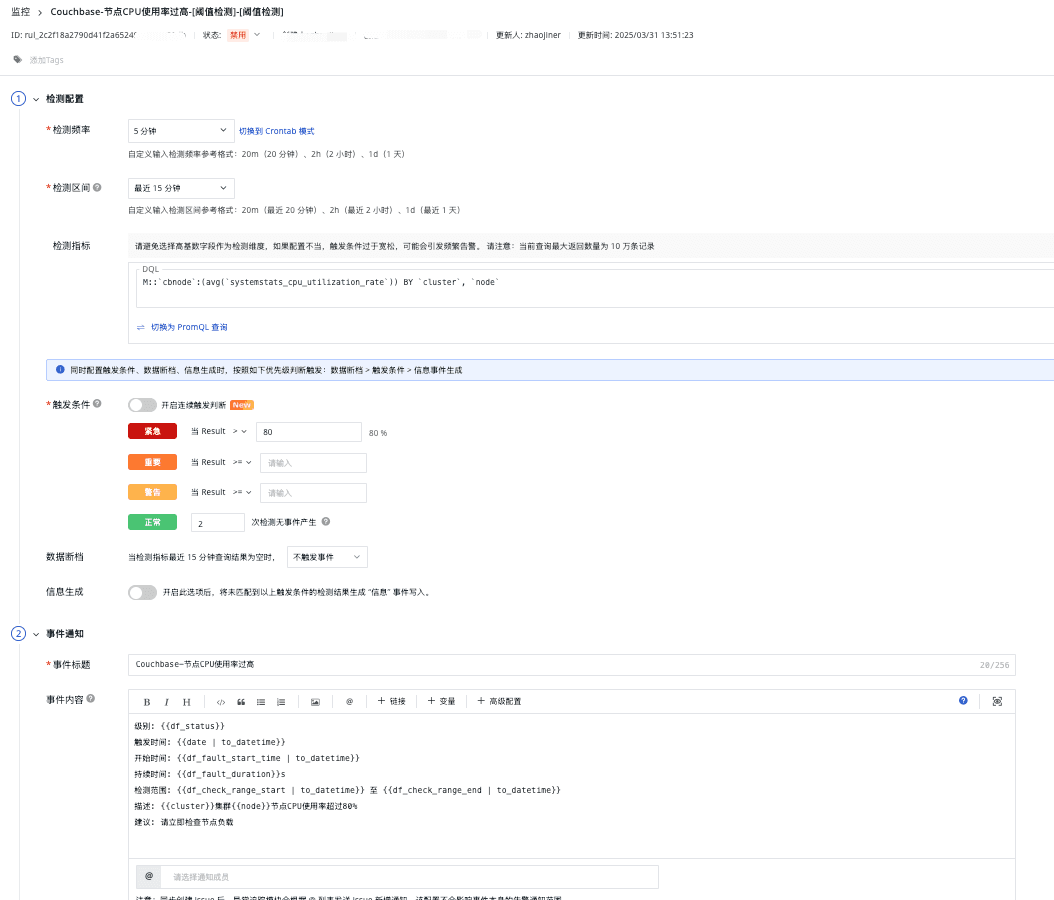Click the help icon next to 检测区间

(97, 188)
